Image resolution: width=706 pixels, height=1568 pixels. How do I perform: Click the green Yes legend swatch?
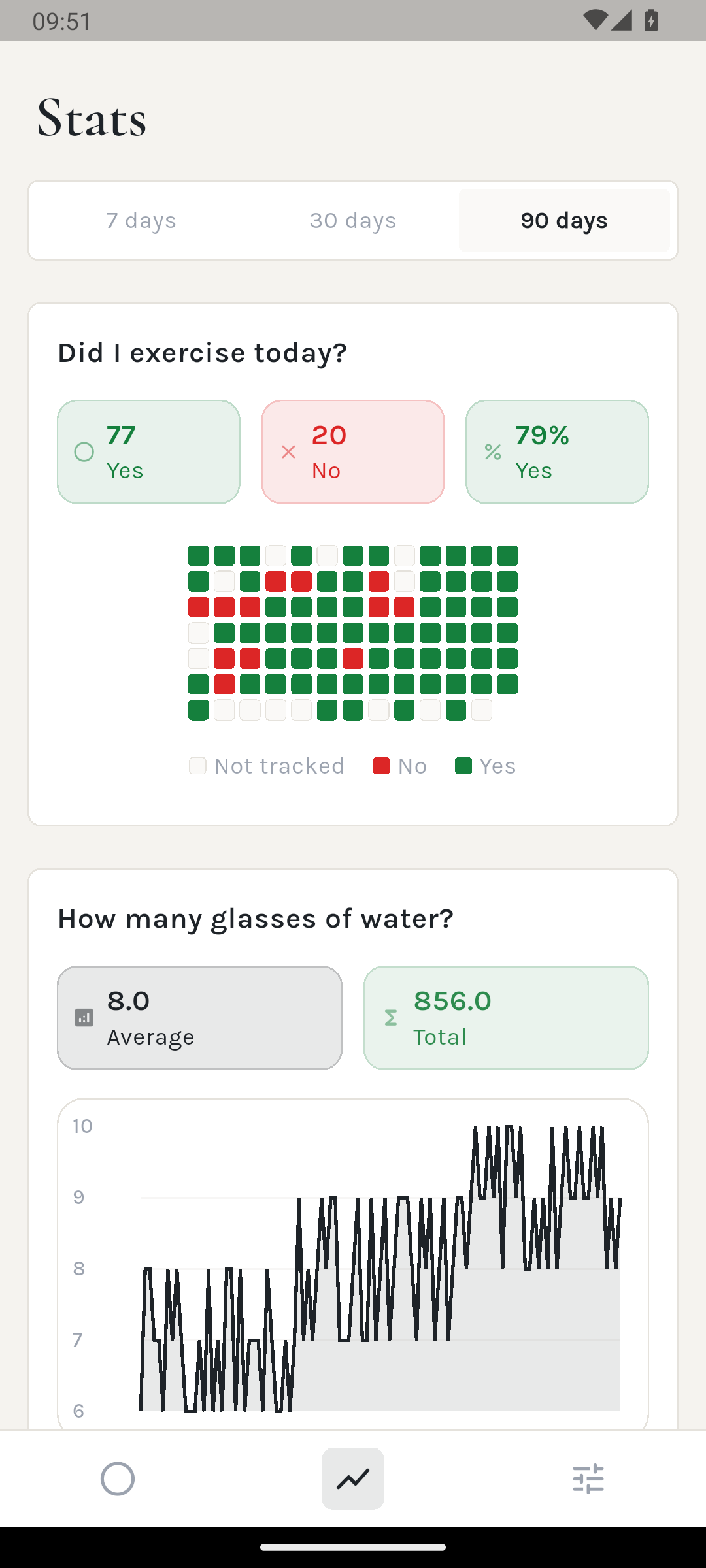coord(463,766)
